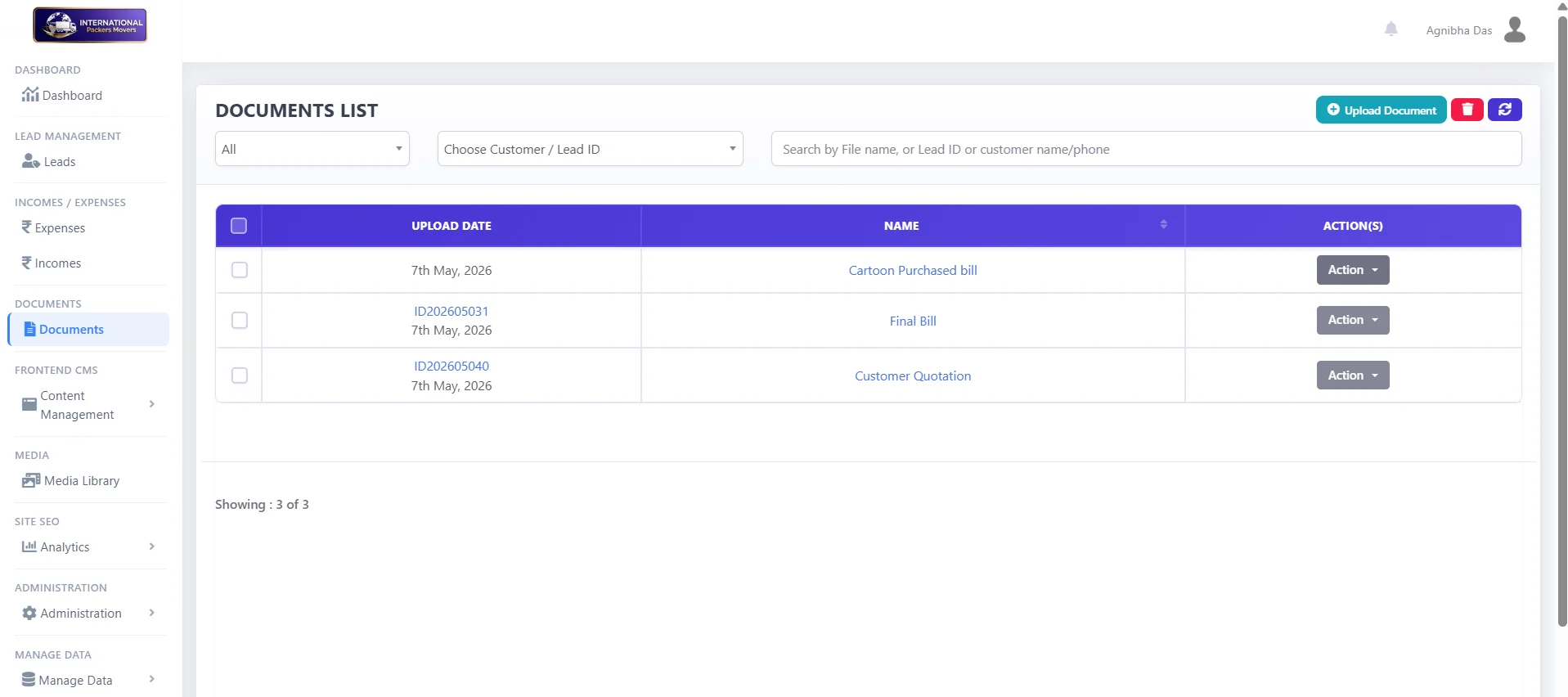Open the All filter dropdown
Screen dimensions: 1568x697
coord(312,149)
